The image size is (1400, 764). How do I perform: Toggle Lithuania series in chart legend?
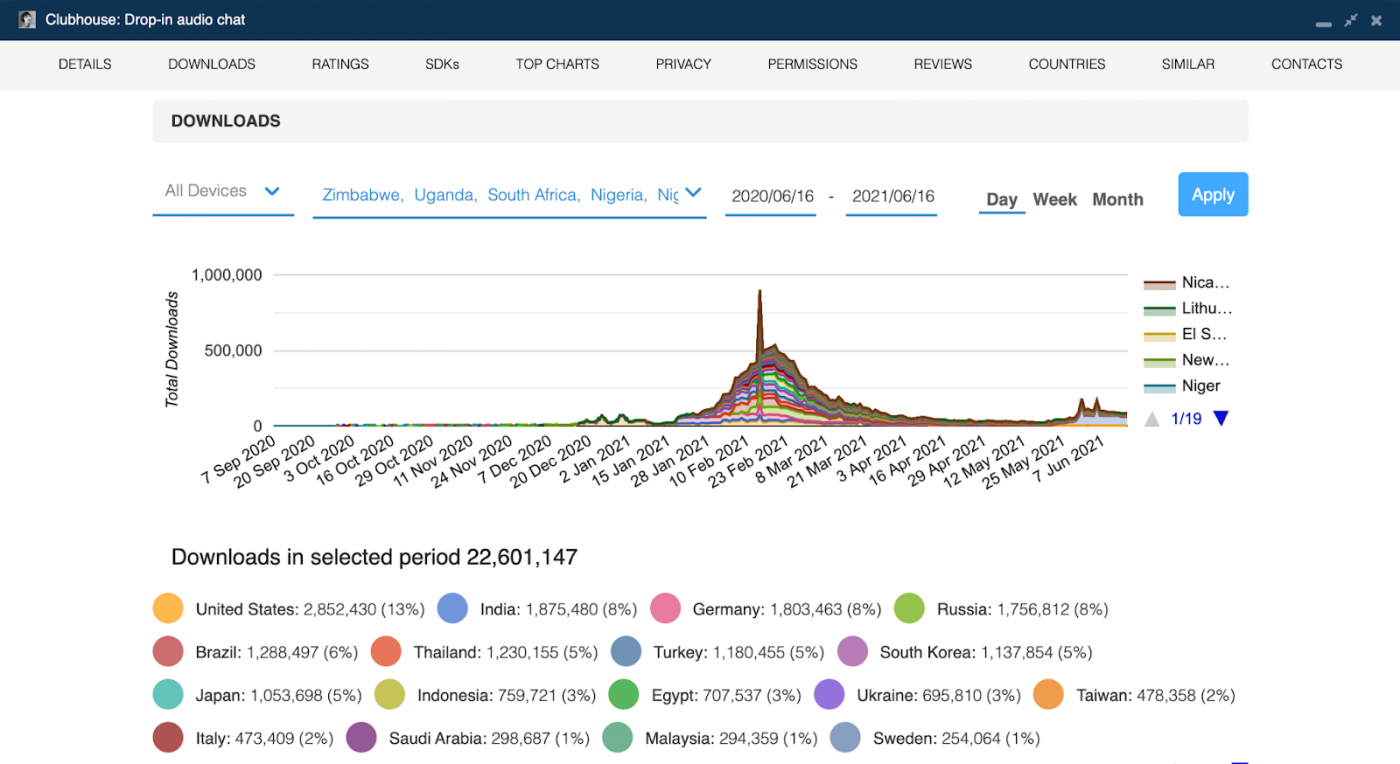click(x=1188, y=309)
